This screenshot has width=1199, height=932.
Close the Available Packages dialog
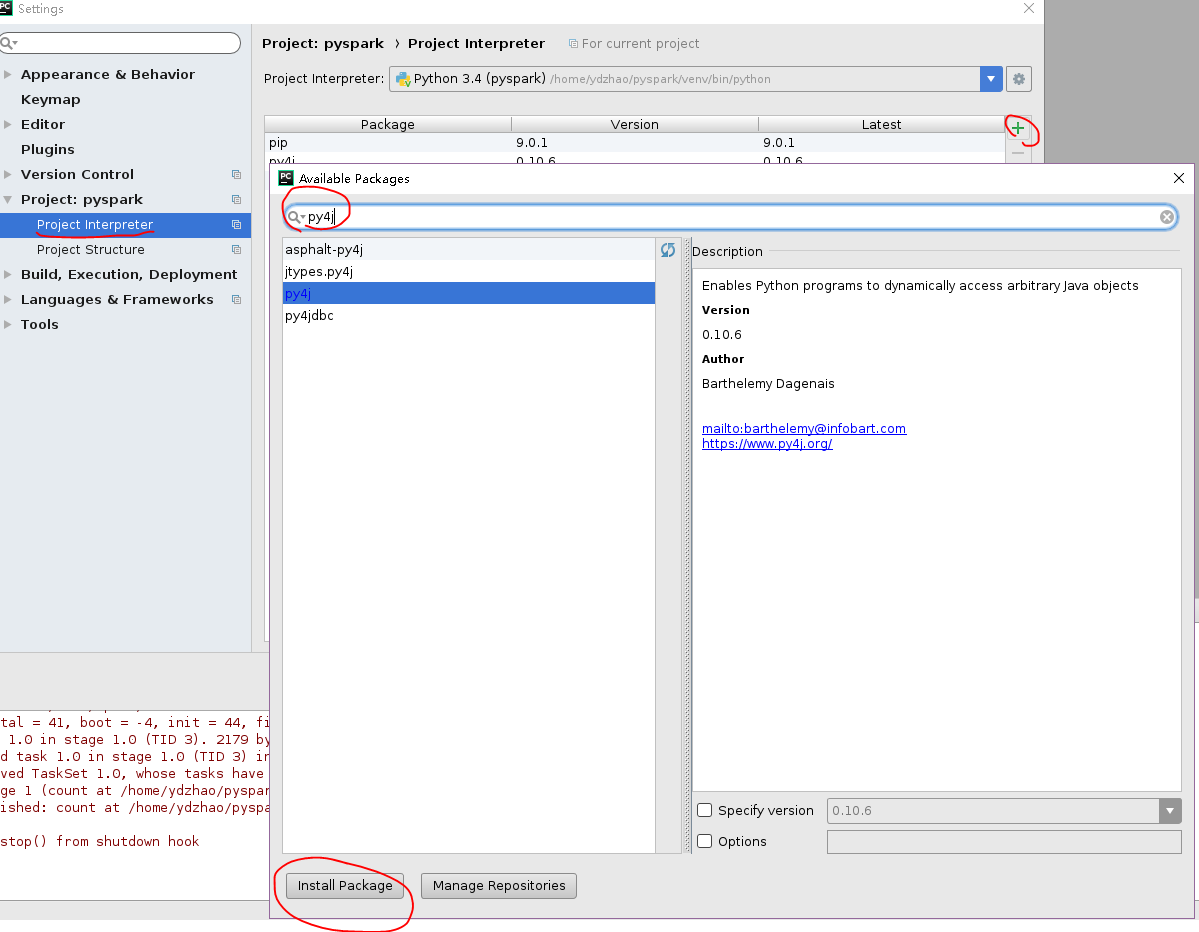(1178, 178)
